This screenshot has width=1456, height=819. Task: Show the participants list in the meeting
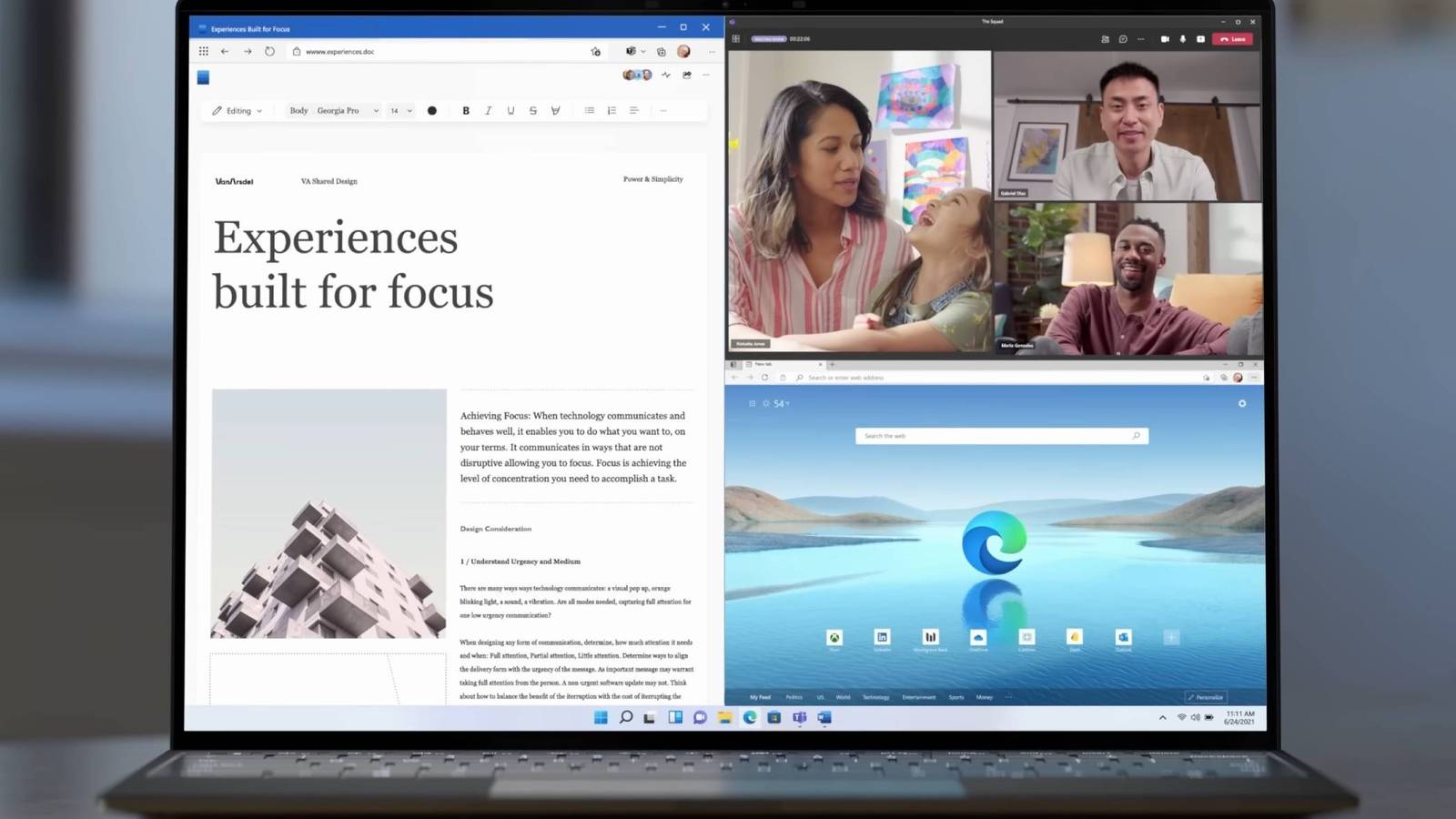pos(1105,39)
